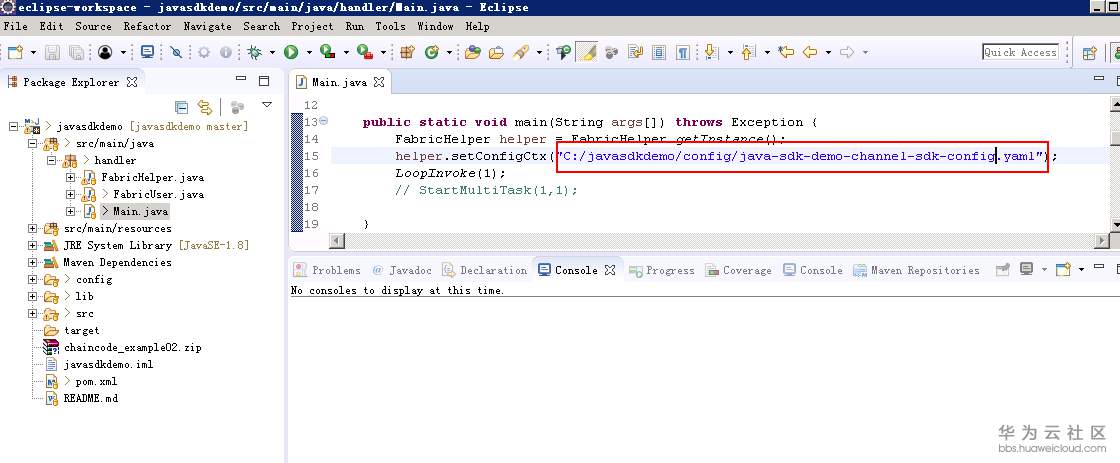Expand the config folder
The image size is (1120, 463).
(32, 279)
